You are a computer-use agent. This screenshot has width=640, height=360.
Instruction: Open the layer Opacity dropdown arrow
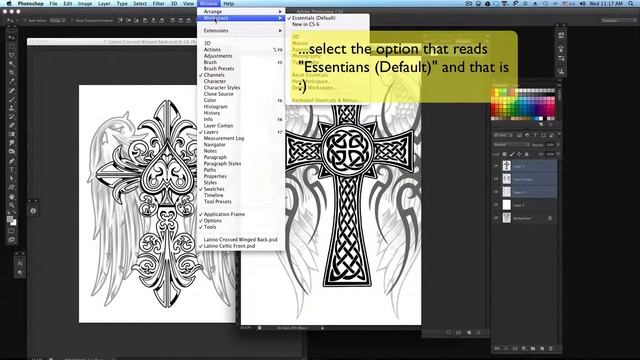pos(558,144)
